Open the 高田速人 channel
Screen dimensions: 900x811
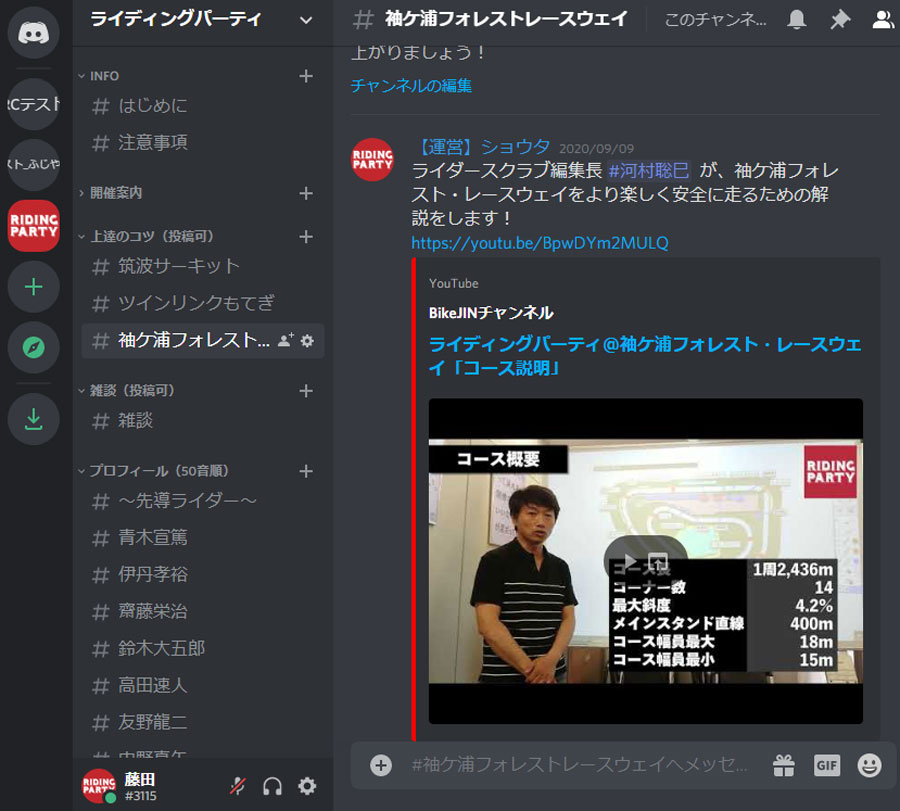(203, 685)
